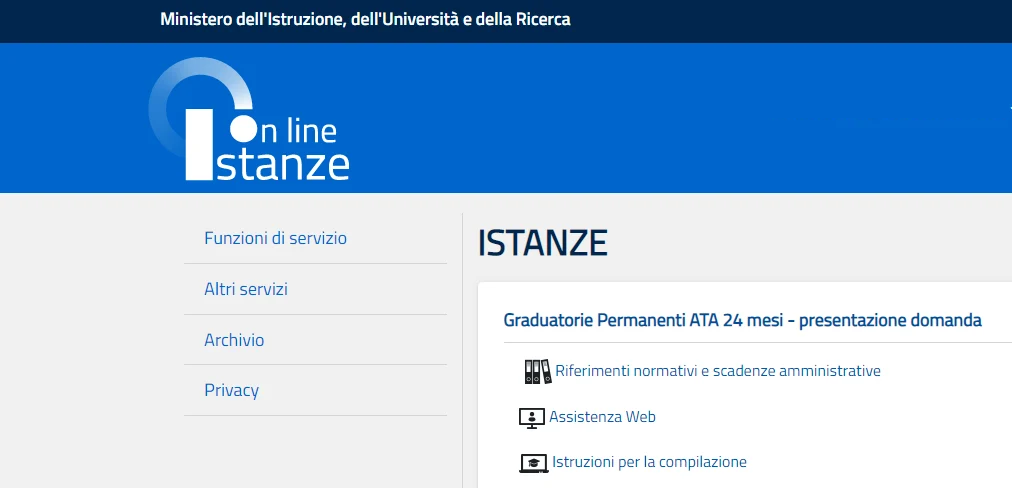Open Altri servizi in the sidebar

246,289
